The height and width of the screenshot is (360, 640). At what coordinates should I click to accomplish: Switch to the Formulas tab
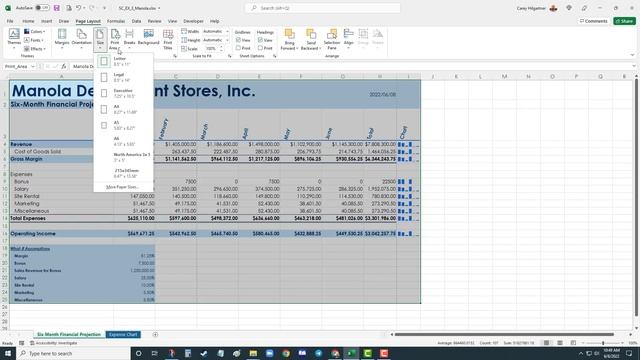click(x=116, y=21)
